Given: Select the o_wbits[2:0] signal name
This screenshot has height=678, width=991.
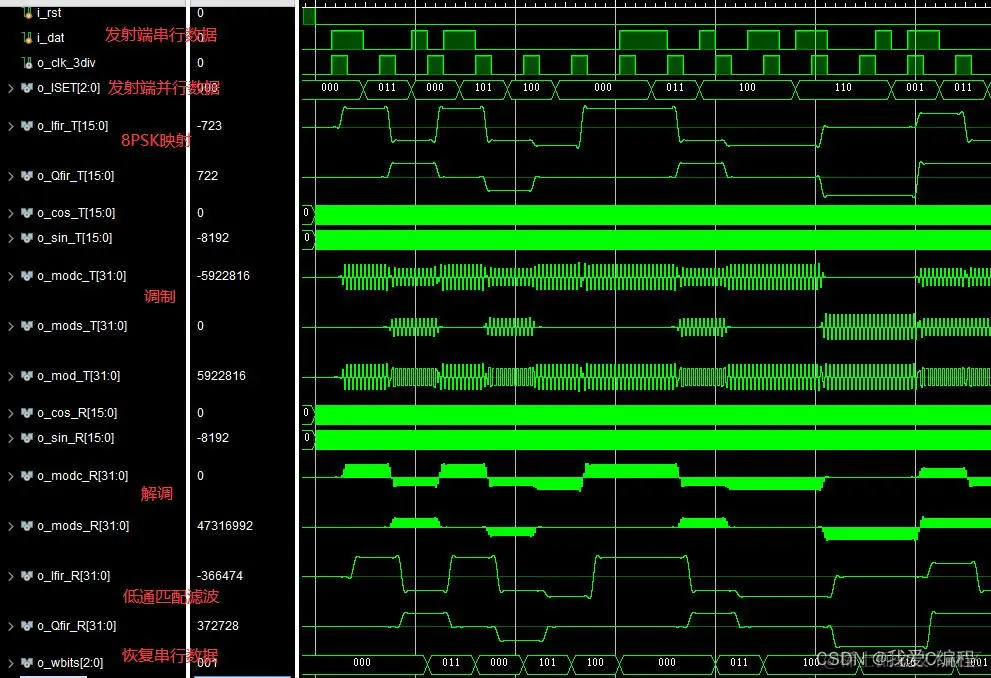Looking at the screenshot, I should click(x=70, y=663).
